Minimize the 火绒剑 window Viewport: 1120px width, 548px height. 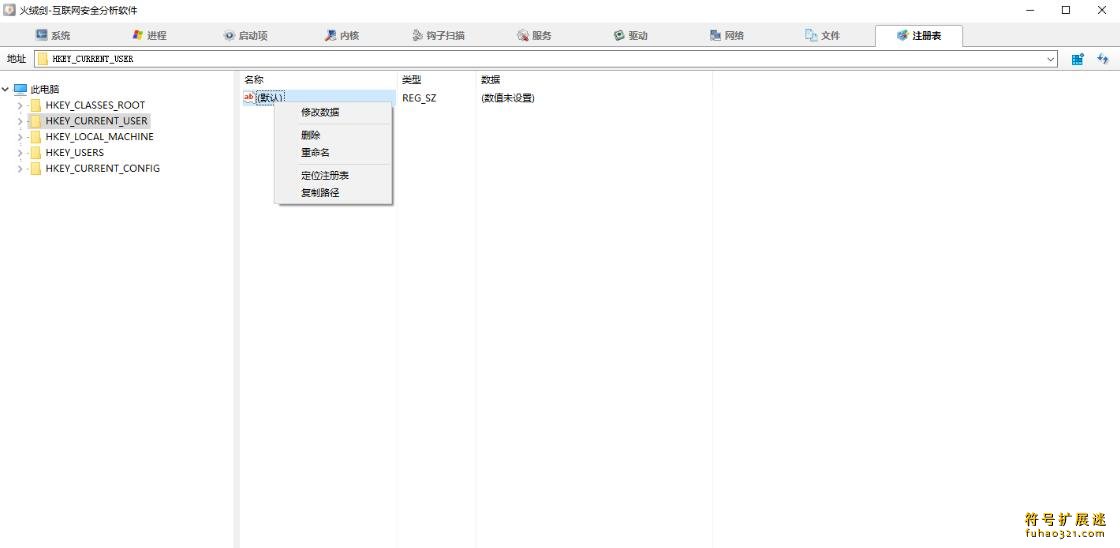1031,10
